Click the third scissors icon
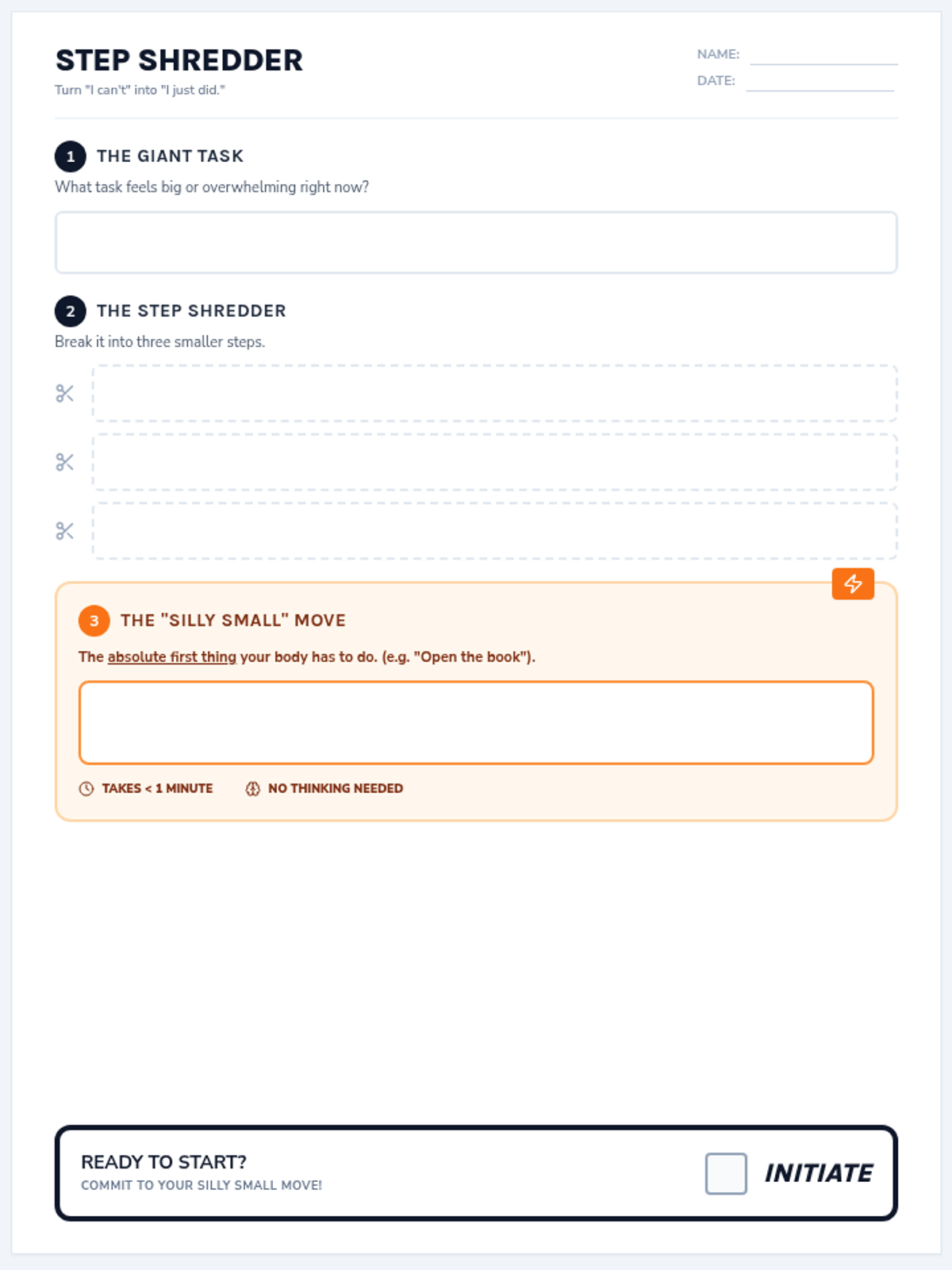The height and width of the screenshot is (1270, 952). pyautogui.click(x=65, y=531)
